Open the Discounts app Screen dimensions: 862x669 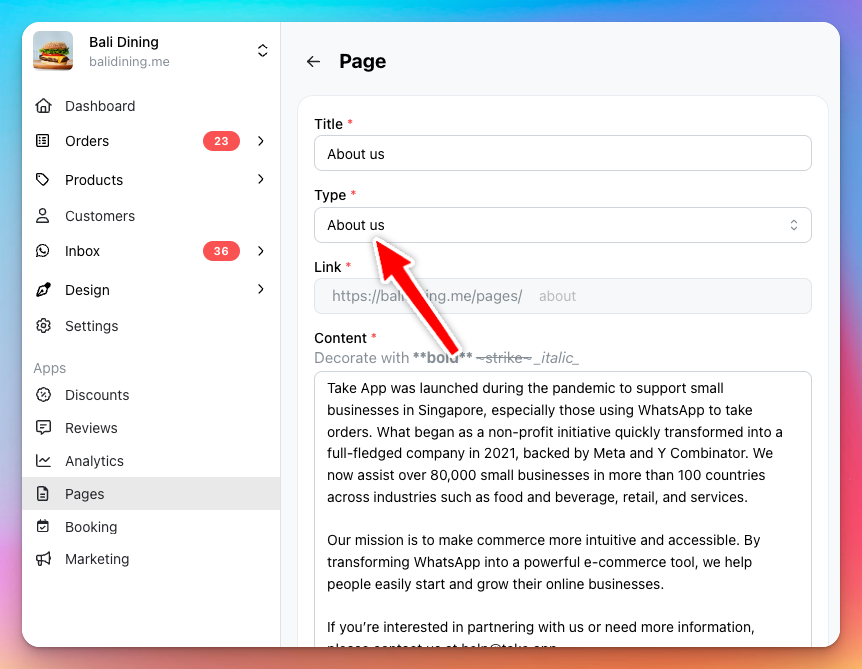151,395
